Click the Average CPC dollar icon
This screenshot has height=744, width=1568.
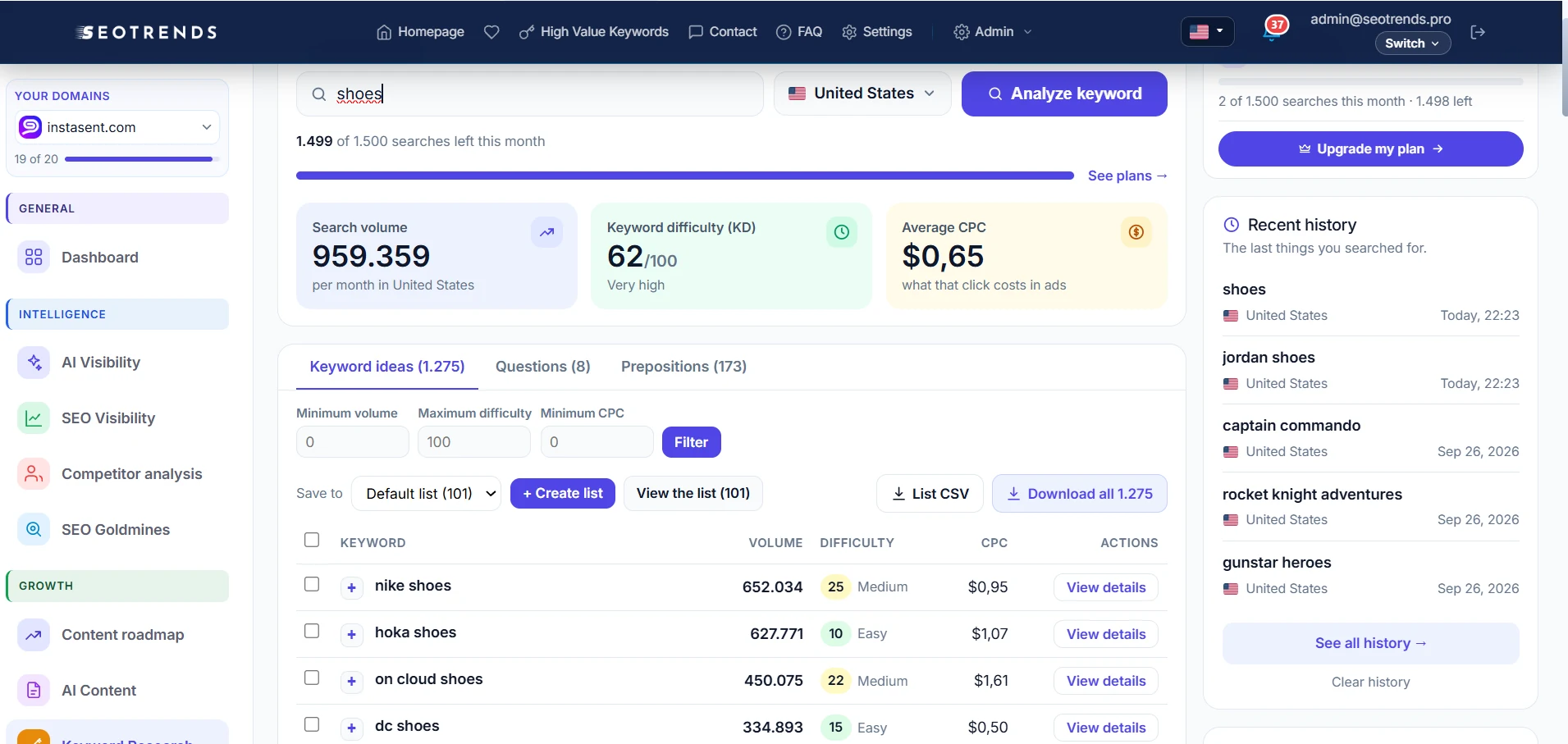[x=1136, y=232]
